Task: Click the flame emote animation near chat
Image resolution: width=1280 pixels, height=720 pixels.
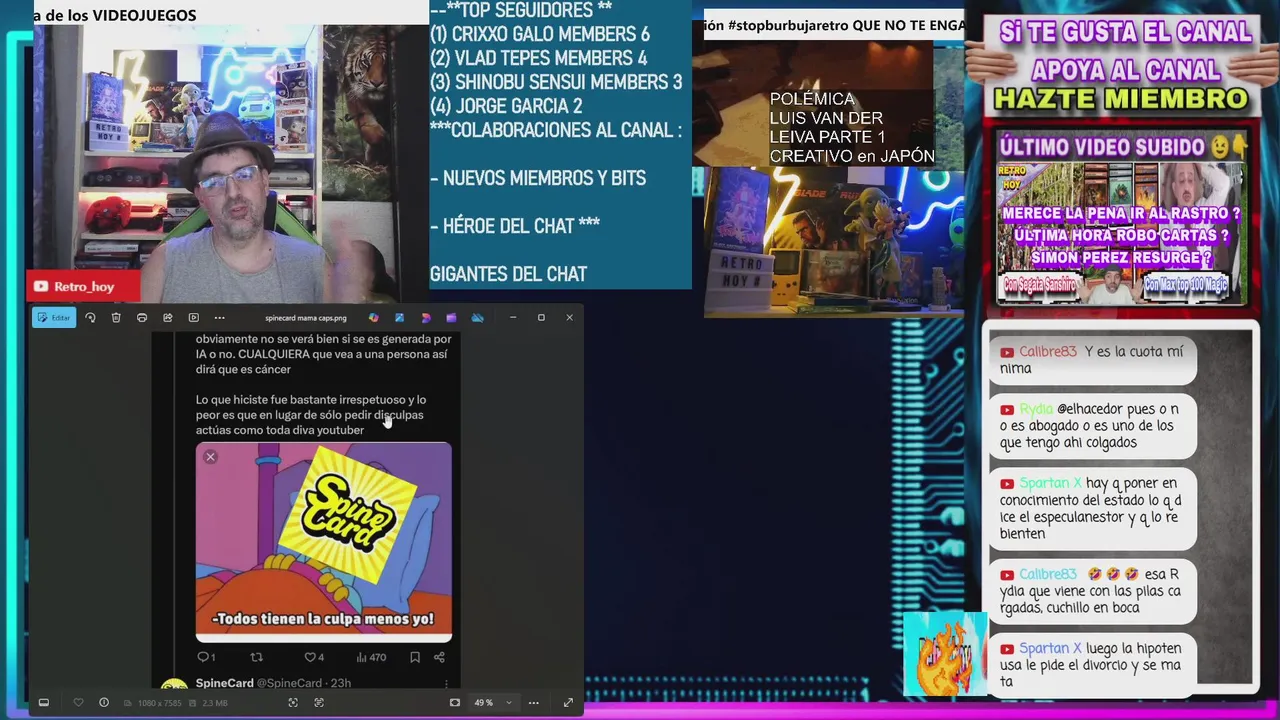Action: tap(944, 654)
